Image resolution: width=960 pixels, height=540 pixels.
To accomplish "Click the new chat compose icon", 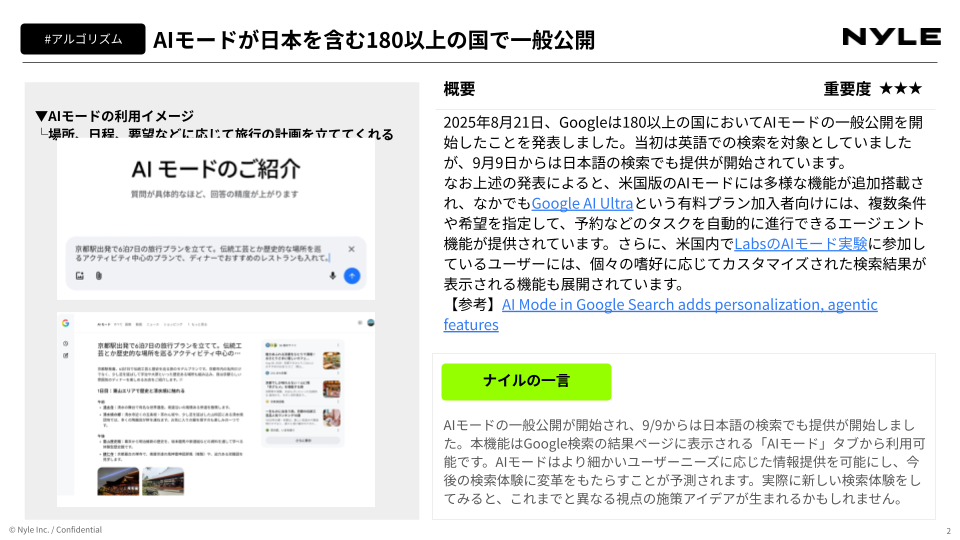I will pos(65,355).
